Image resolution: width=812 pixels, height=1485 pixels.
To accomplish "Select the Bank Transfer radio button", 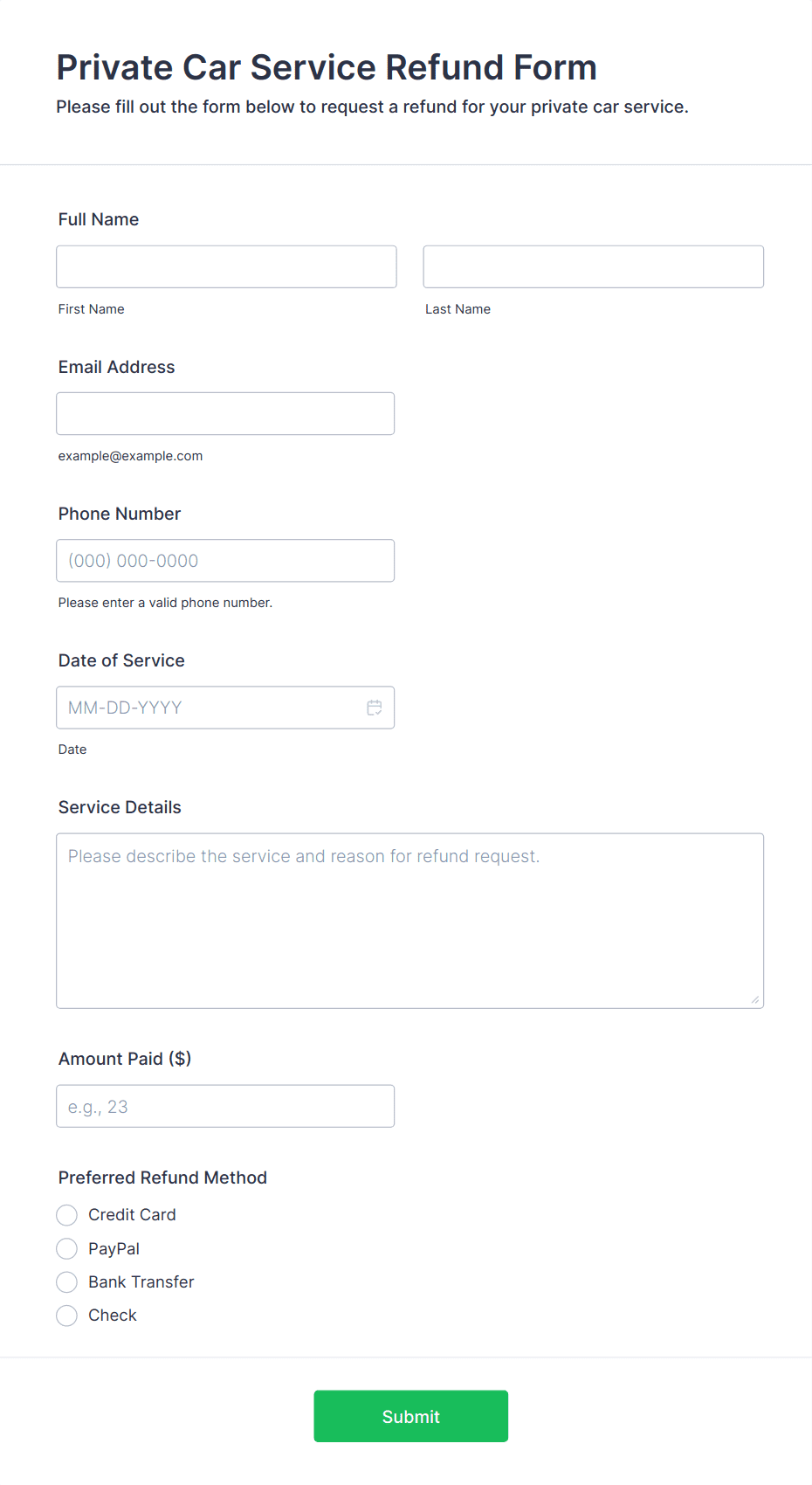I will pos(66,1282).
